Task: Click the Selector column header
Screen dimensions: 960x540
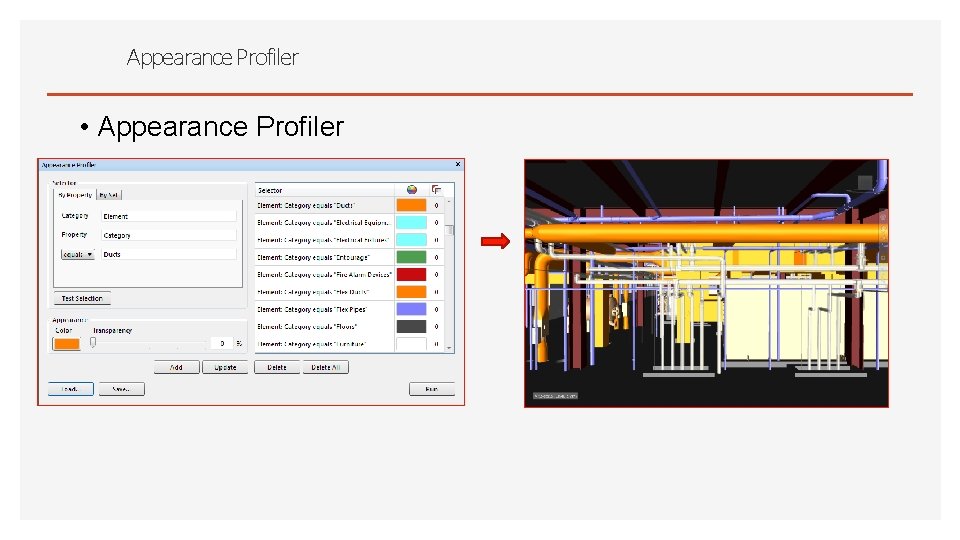Action: 324,190
